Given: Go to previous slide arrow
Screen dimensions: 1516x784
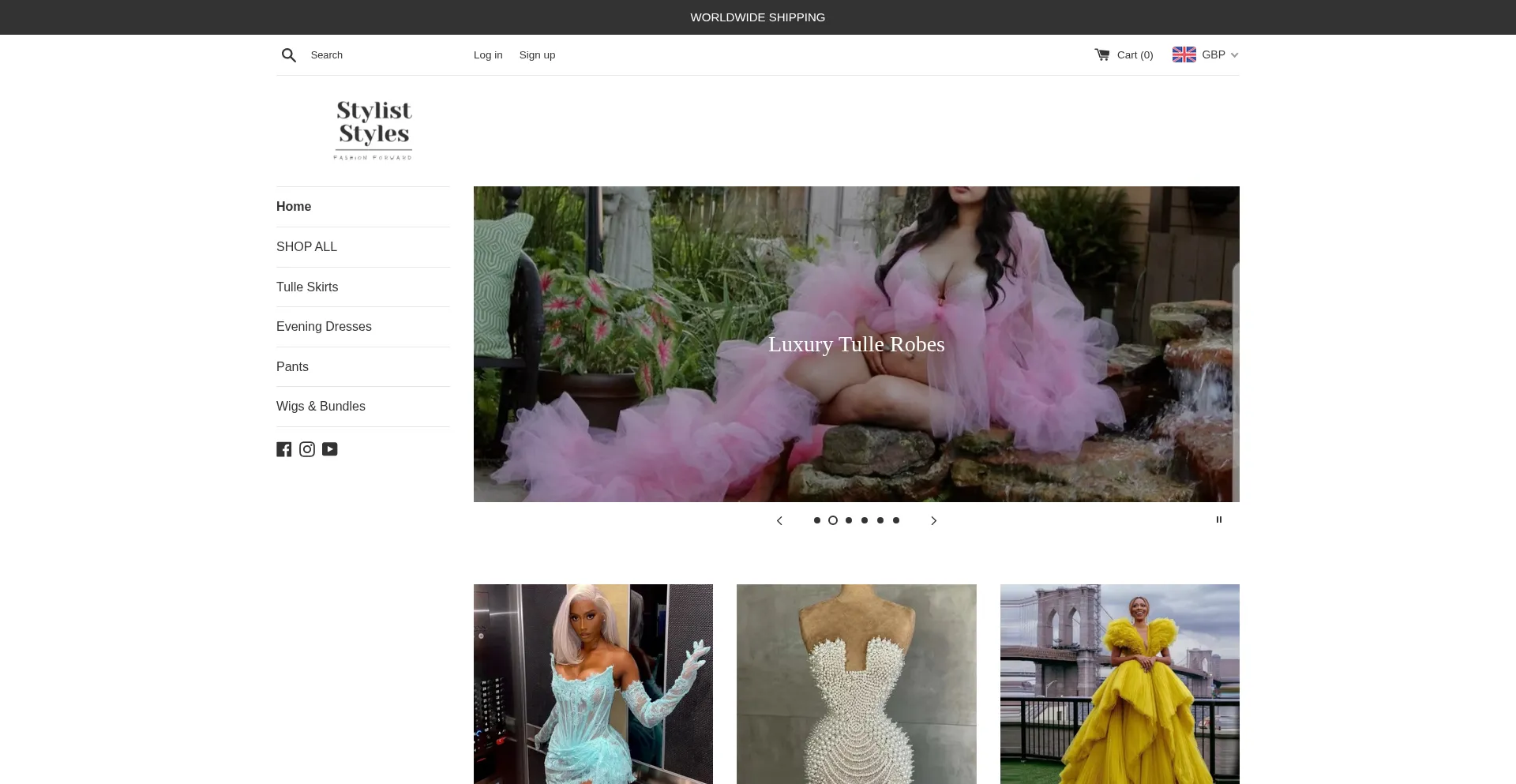Looking at the screenshot, I should click(779, 520).
